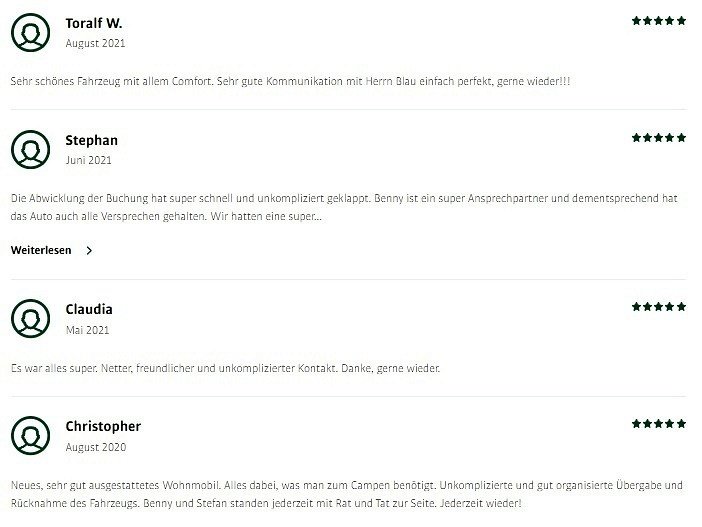The image size is (702, 527).
Task: Click Christopher's profile avatar icon
Action: (30, 436)
